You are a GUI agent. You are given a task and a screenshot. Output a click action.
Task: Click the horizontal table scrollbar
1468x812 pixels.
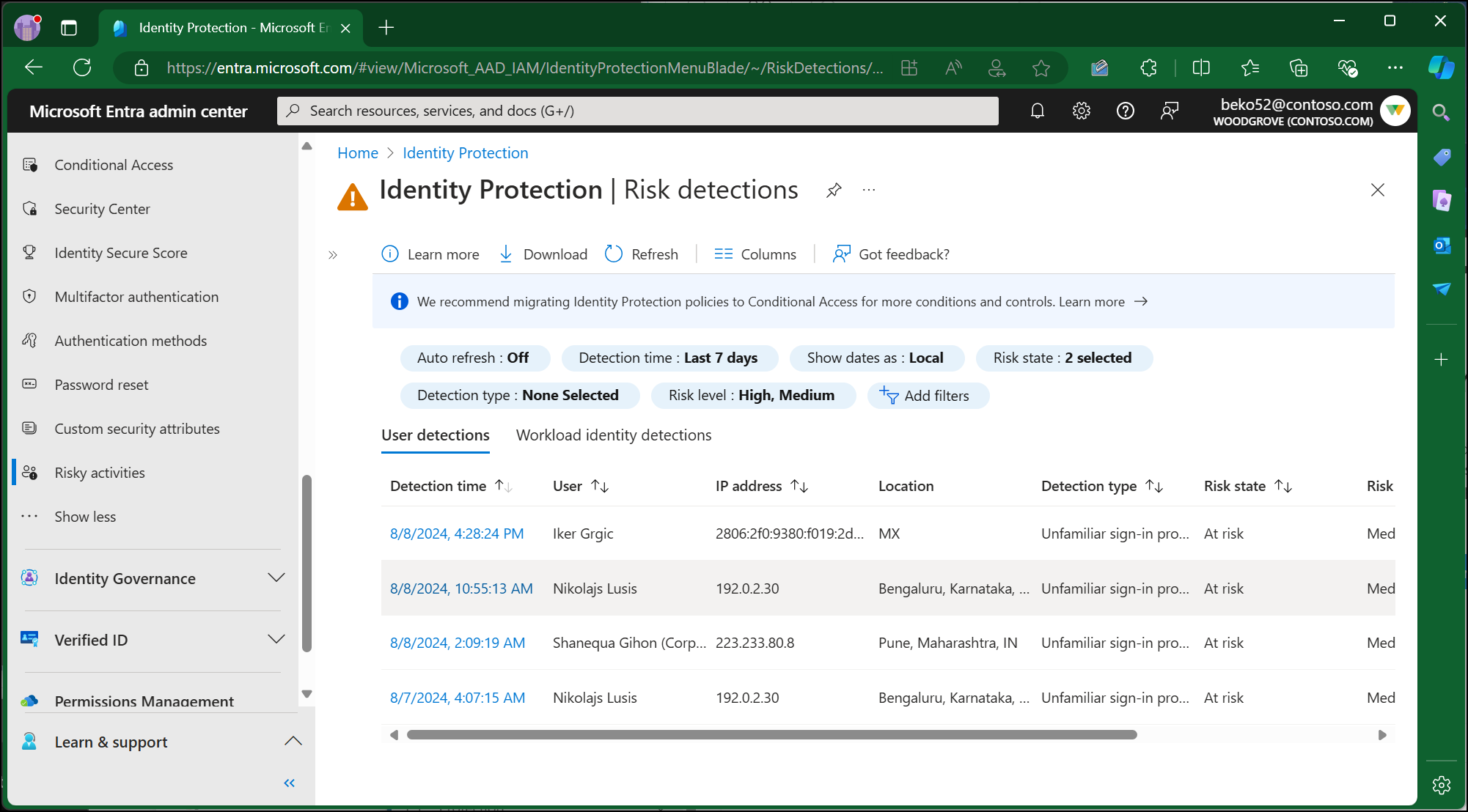click(x=771, y=735)
